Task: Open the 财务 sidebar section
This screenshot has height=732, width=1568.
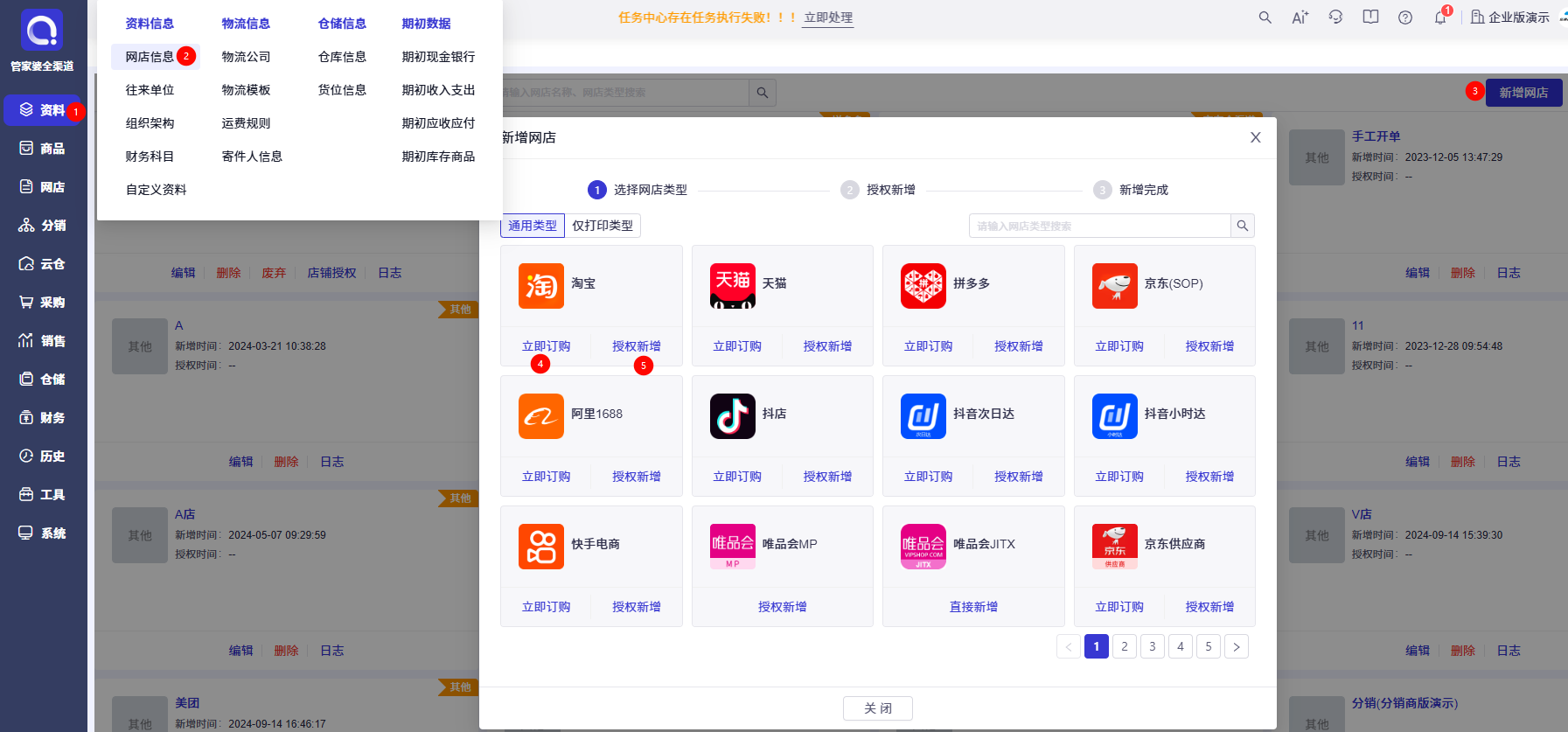Action: click(42, 418)
